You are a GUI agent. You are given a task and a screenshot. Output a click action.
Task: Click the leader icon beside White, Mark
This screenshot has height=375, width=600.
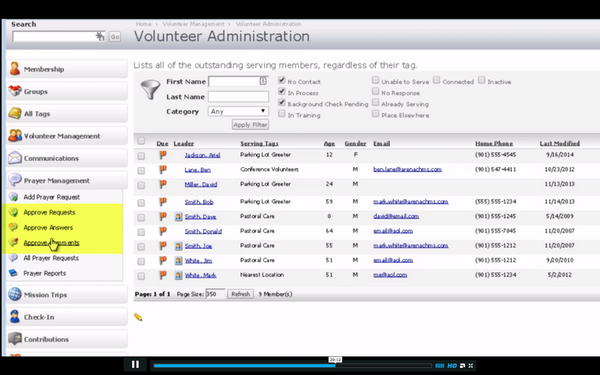[178, 275]
